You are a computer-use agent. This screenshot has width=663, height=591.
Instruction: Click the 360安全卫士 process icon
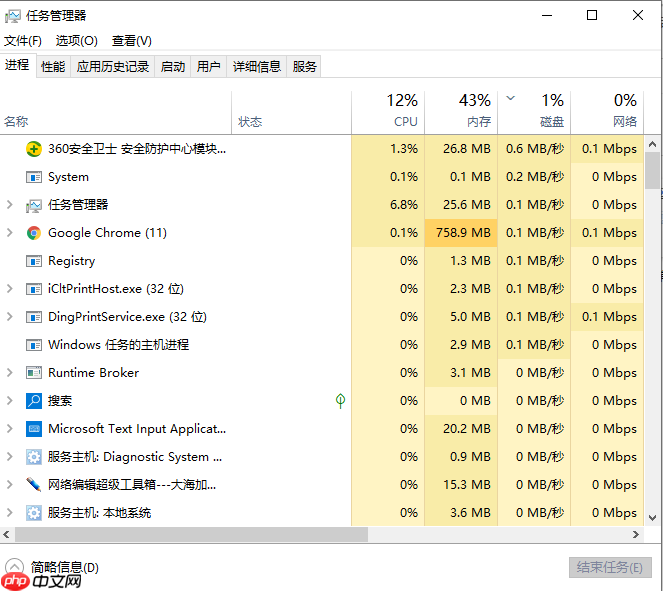pos(34,149)
